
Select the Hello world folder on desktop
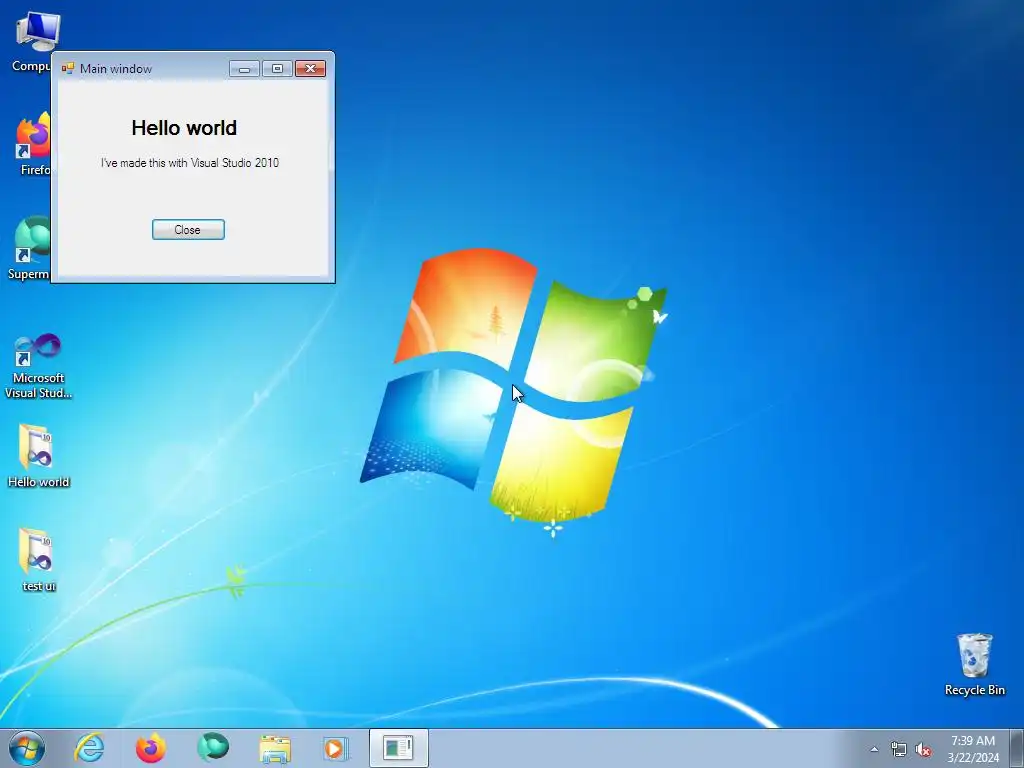(39, 456)
